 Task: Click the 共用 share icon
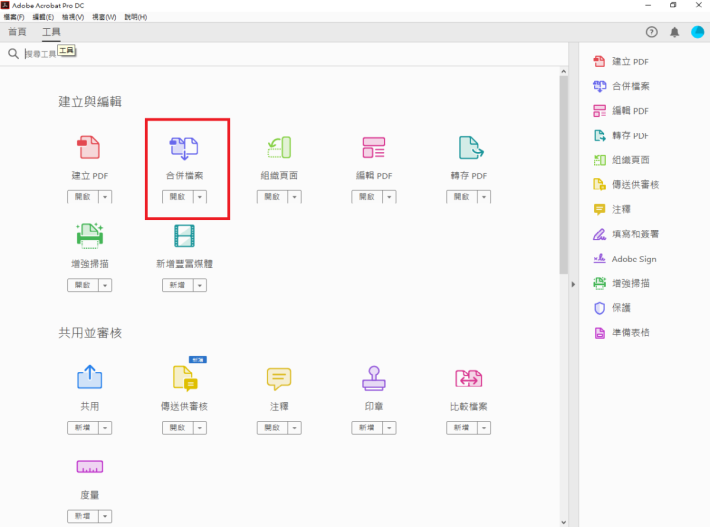click(x=90, y=377)
